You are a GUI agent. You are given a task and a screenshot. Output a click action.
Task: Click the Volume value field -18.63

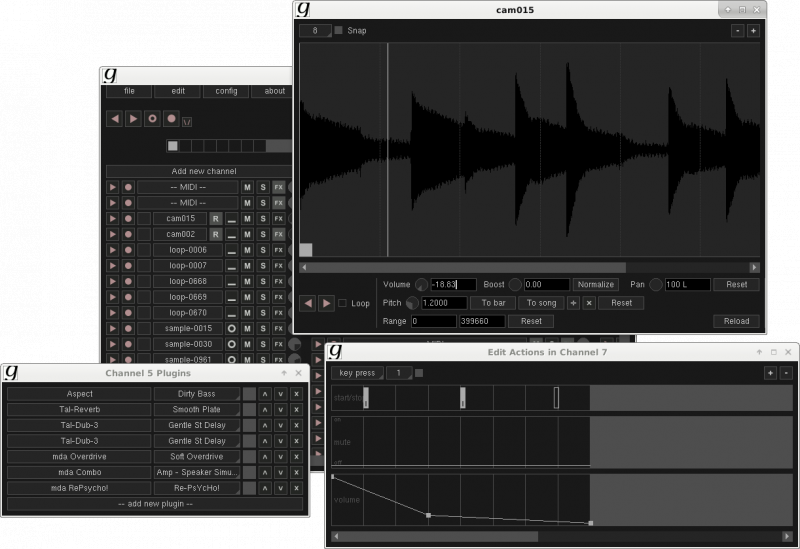click(454, 285)
